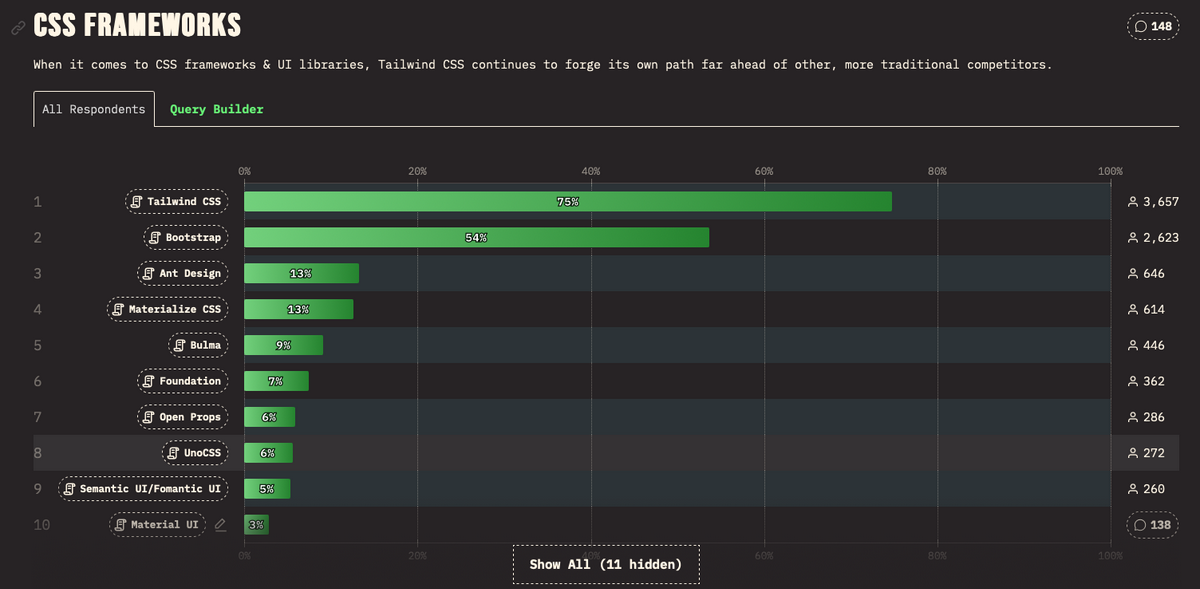Click the 362 respondent count for Foundation

(1146, 381)
